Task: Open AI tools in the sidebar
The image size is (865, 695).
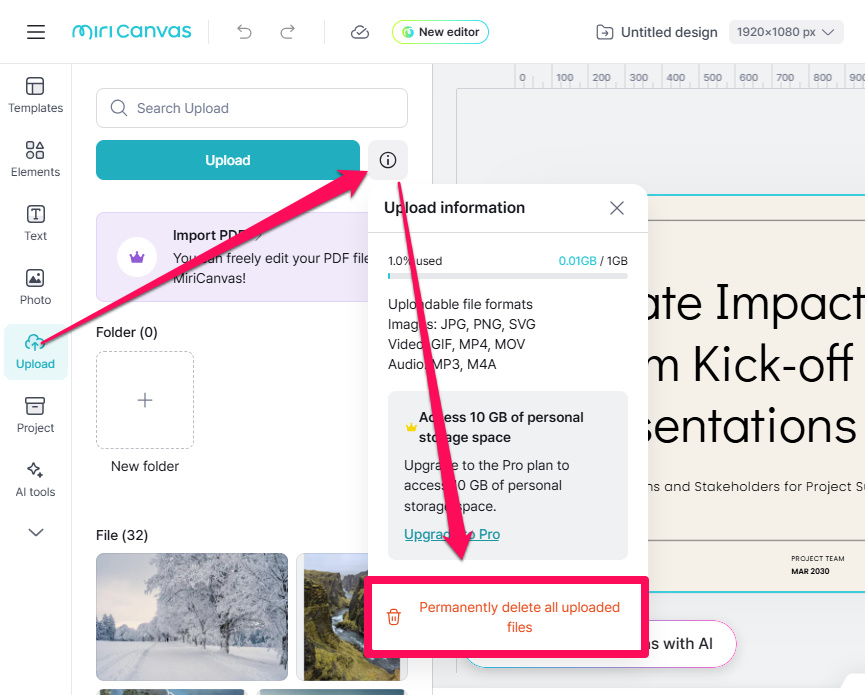Action: 36,479
